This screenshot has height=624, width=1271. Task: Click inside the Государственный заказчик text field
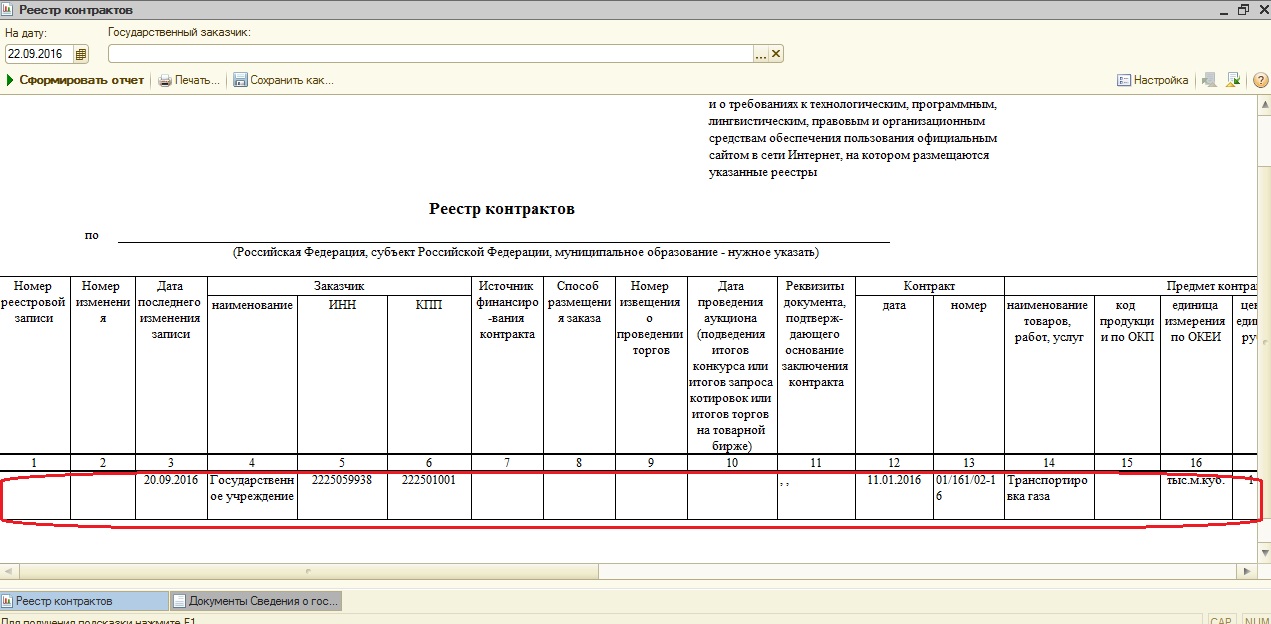pyautogui.click(x=430, y=54)
